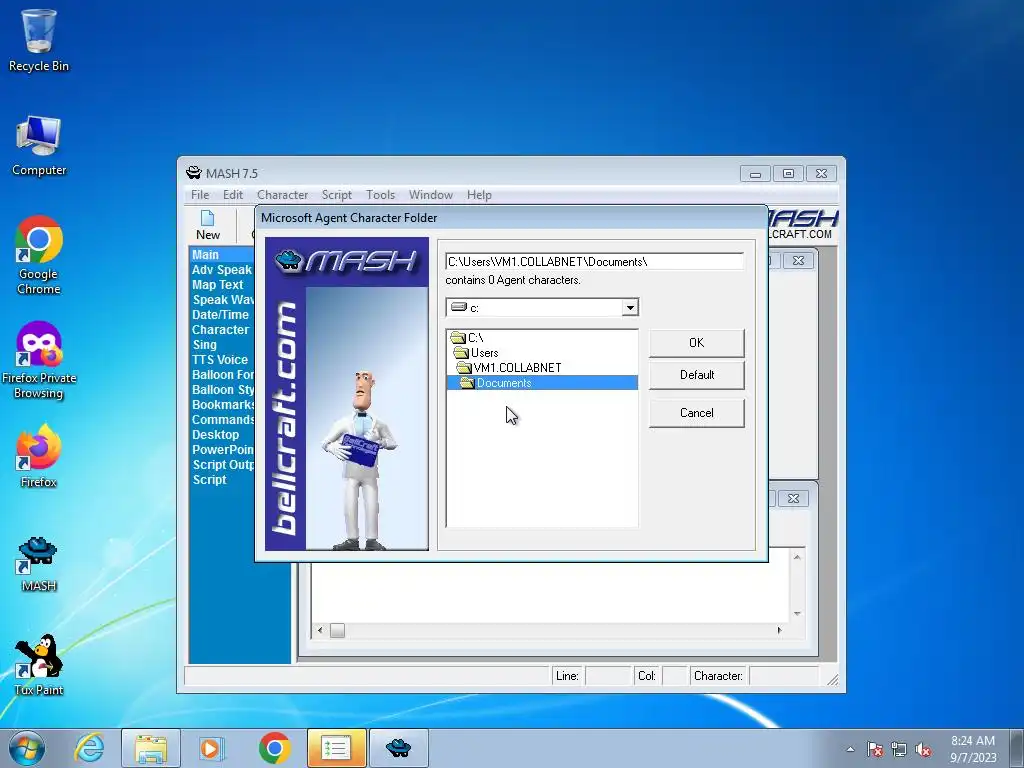Click the New document toolbar icon
Image resolution: width=1024 pixels, height=768 pixels.
208,225
